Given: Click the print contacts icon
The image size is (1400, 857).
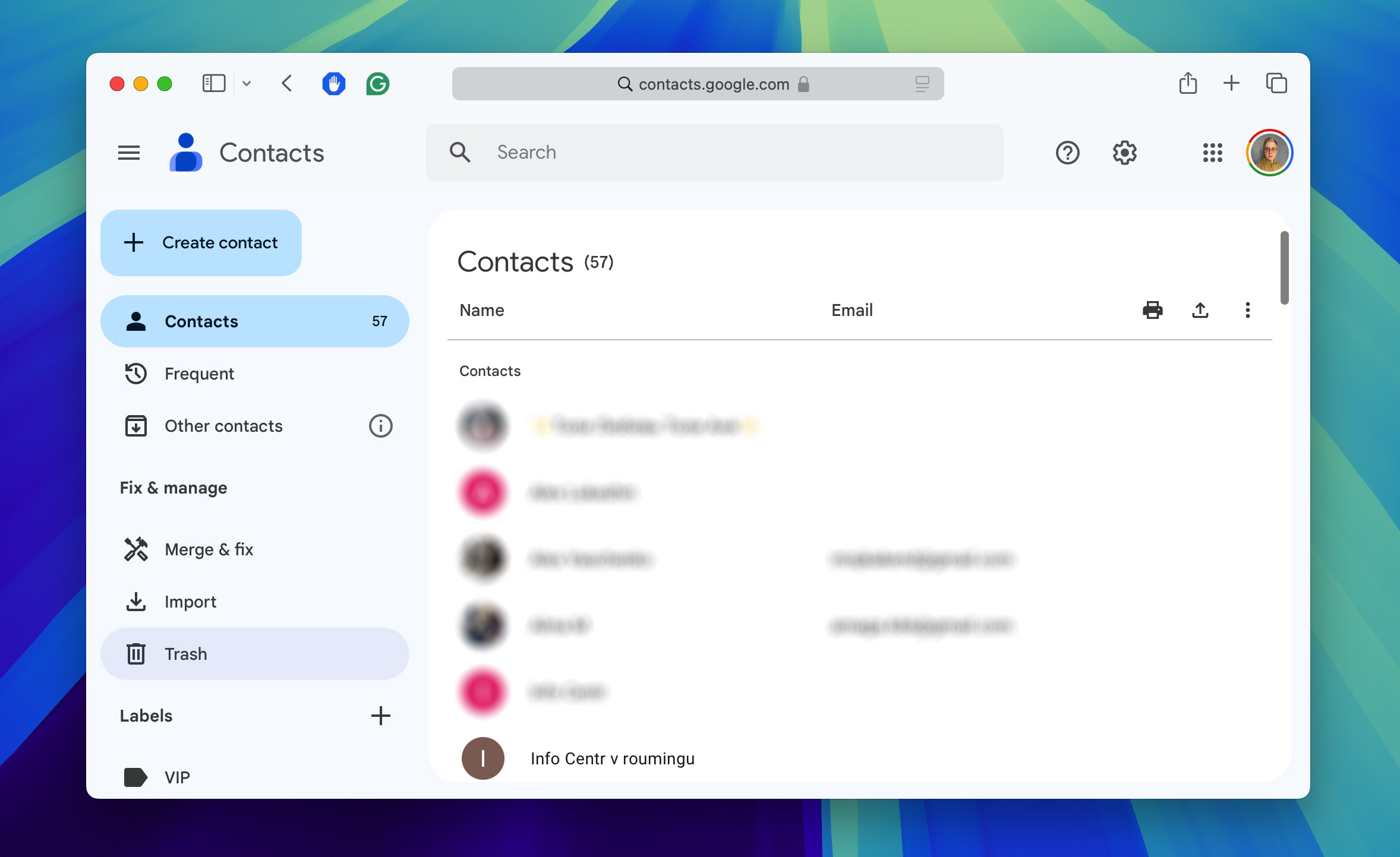Looking at the screenshot, I should tap(1153, 310).
